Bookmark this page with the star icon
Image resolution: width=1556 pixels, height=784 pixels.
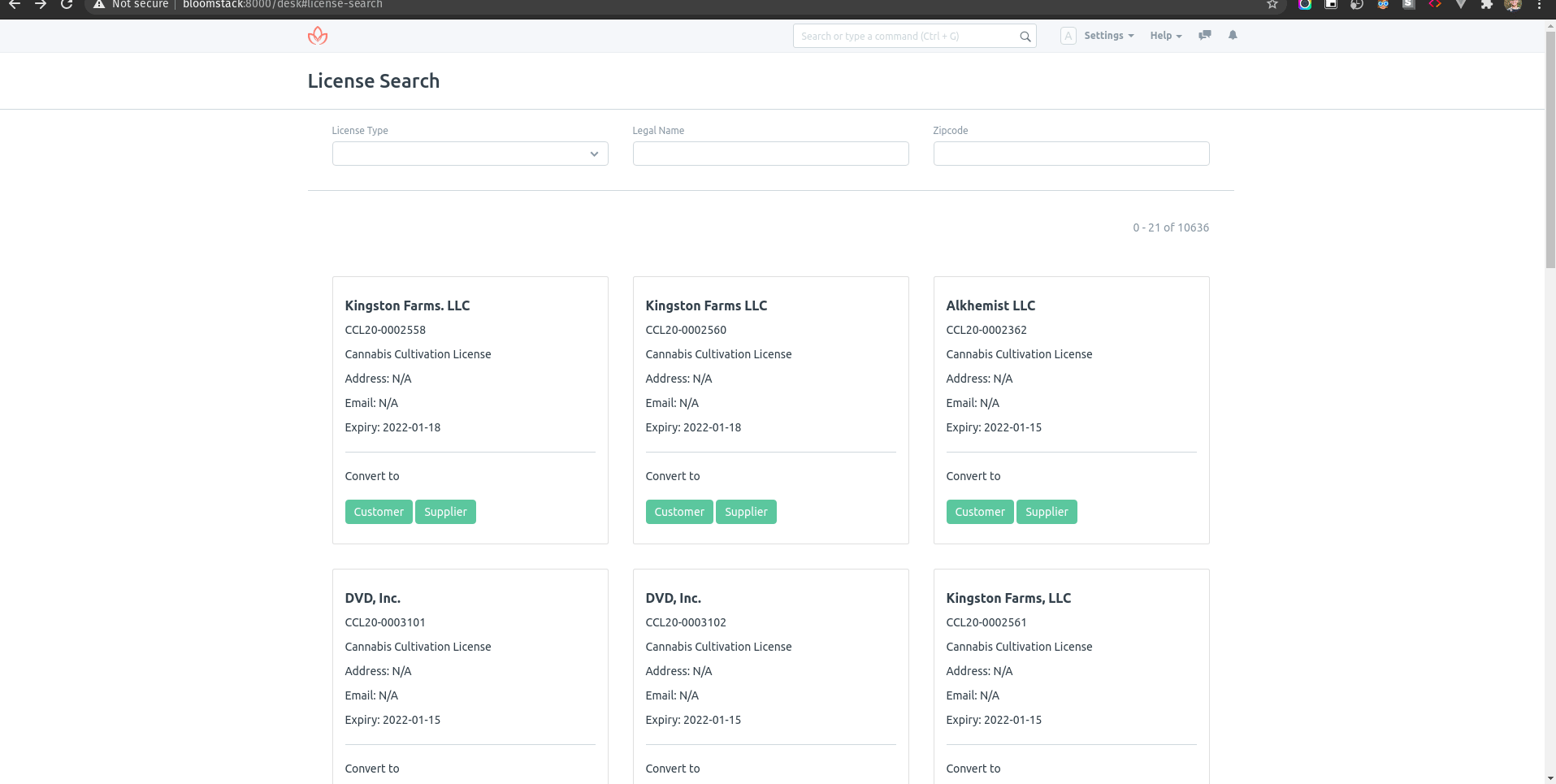(x=1272, y=5)
